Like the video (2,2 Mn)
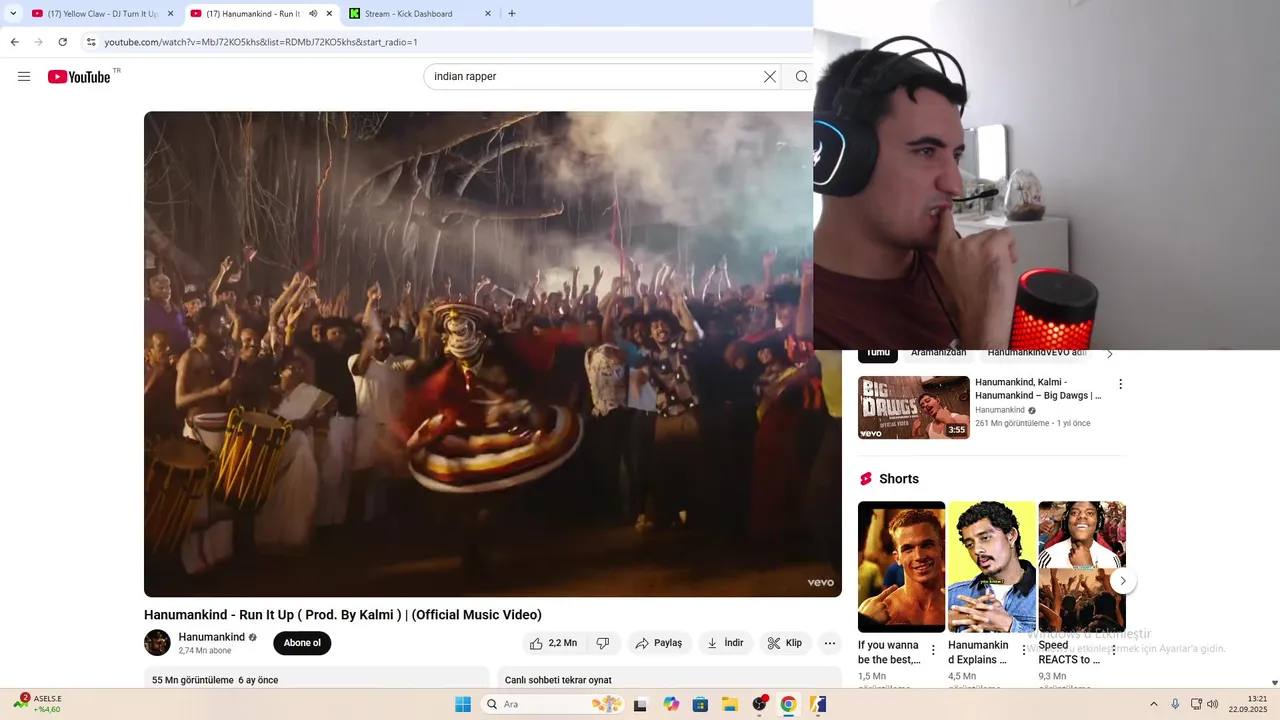The height and width of the screenshot is (720, 1280). [x=553, y=643]
